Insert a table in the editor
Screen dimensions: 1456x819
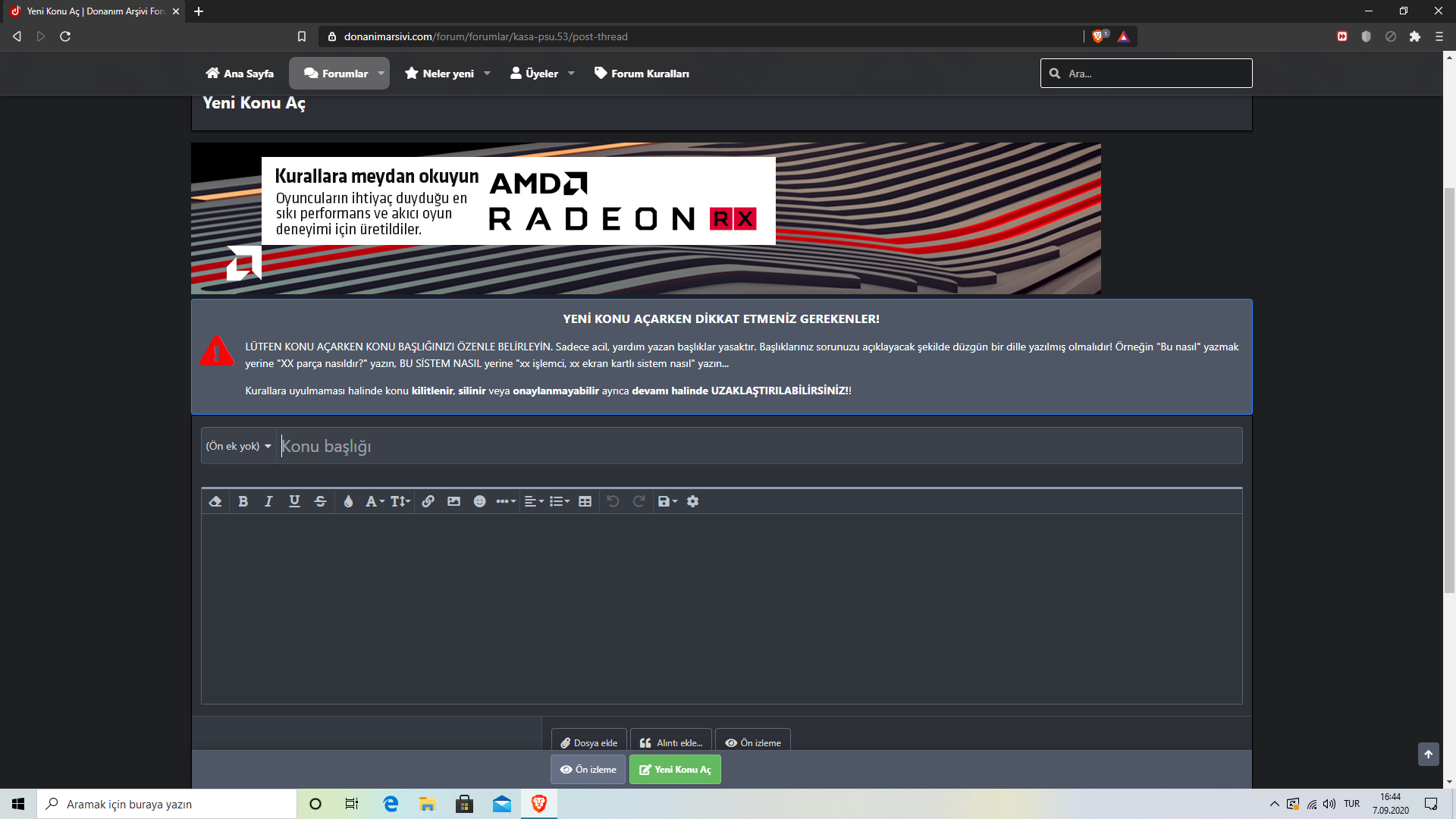pos(585,501)
